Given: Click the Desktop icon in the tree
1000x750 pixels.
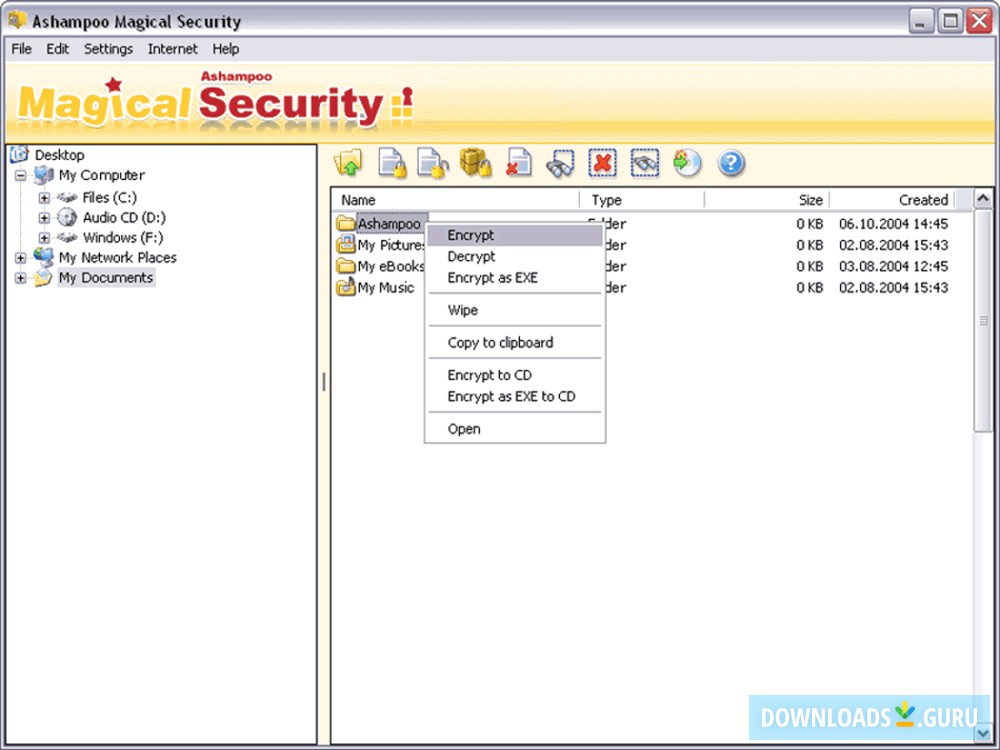Looking at the screenshot, I should coord(20,154).
